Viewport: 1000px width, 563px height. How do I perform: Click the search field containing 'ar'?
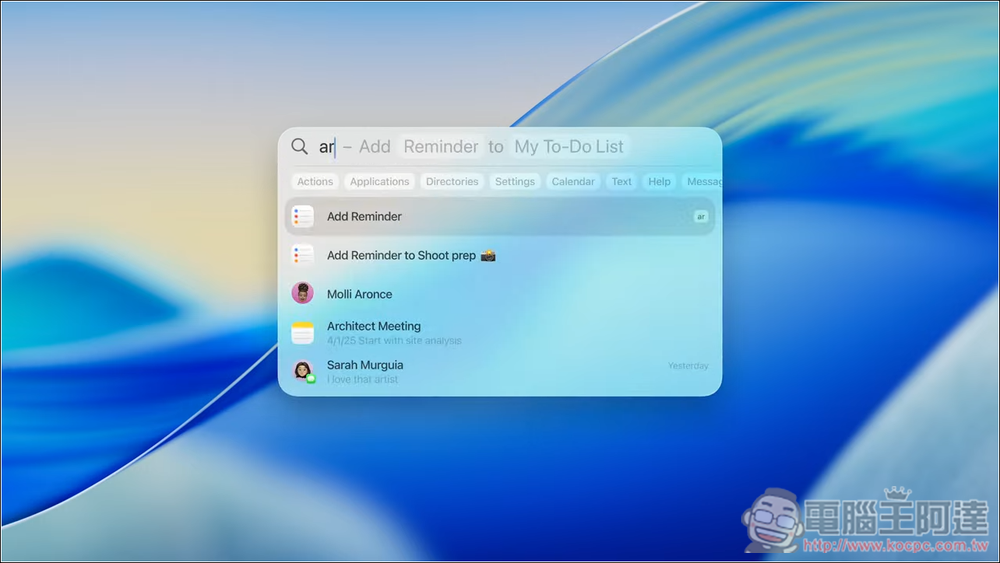(x=500, y=147)
